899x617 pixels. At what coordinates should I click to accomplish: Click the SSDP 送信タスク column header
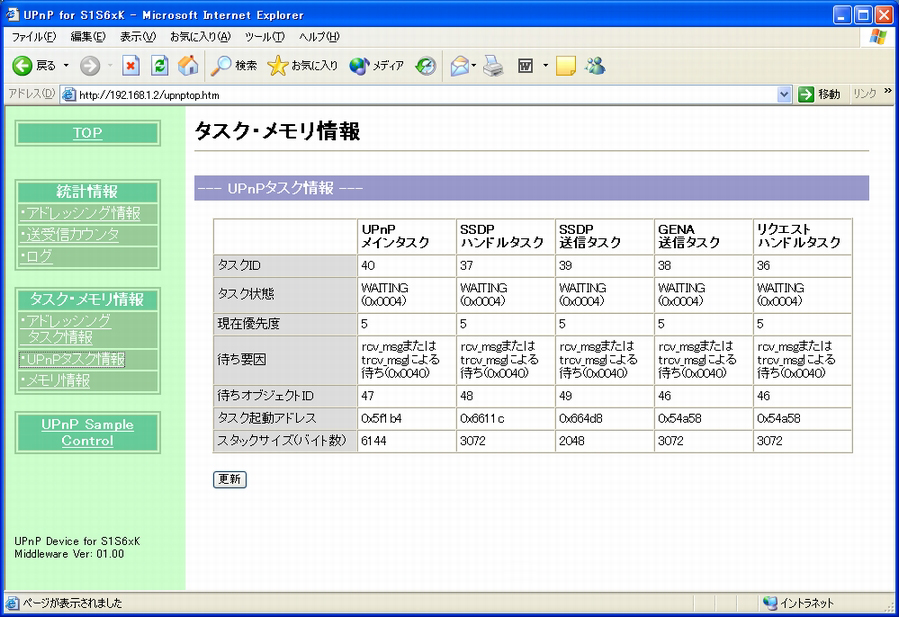(x=605, y=236)
